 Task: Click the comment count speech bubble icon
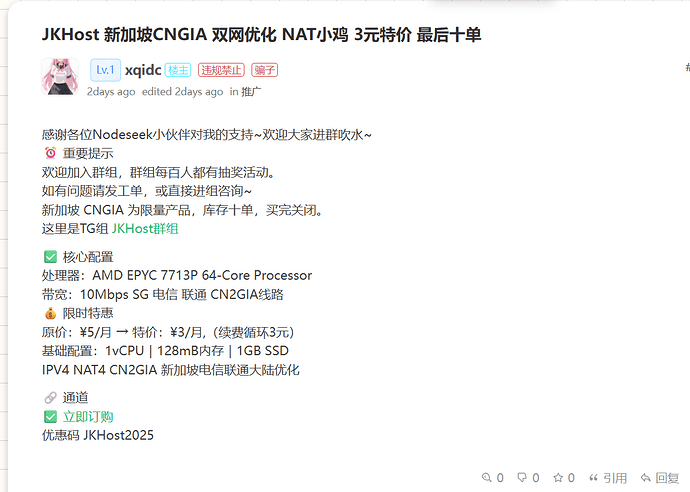(522, 477)
